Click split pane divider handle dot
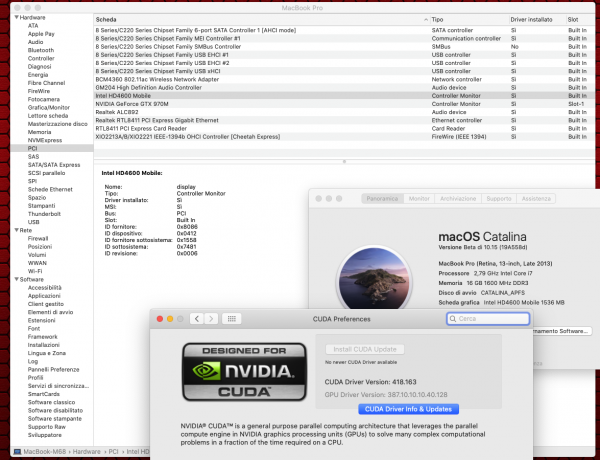The height and width of the screenshot is (460, 600). (344, 161)
